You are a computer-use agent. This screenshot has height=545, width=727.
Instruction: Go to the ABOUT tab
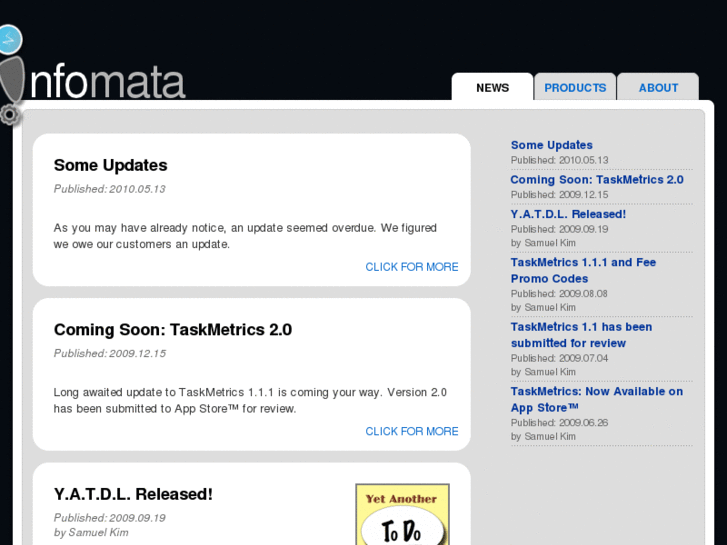pos(658,87)
